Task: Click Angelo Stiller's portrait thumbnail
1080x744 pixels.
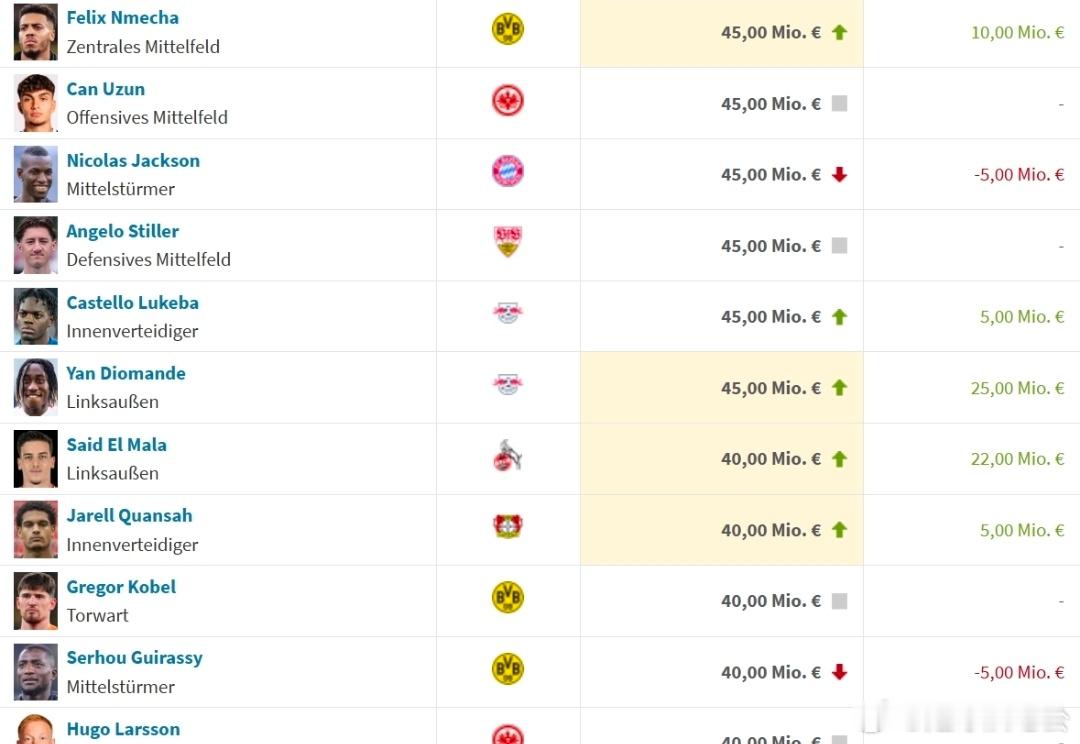Action: pyautogui.click(x=36, y=245)
